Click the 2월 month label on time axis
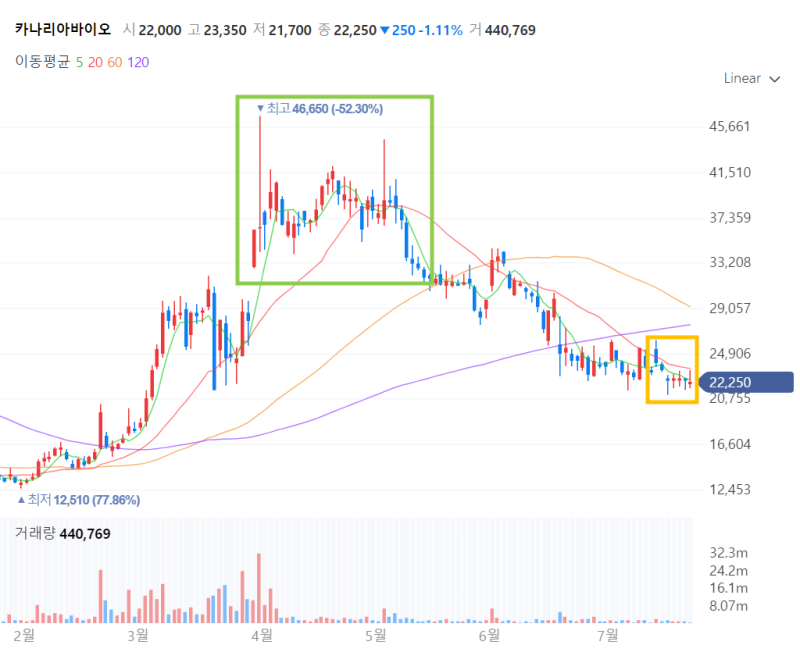 [24, 635]
